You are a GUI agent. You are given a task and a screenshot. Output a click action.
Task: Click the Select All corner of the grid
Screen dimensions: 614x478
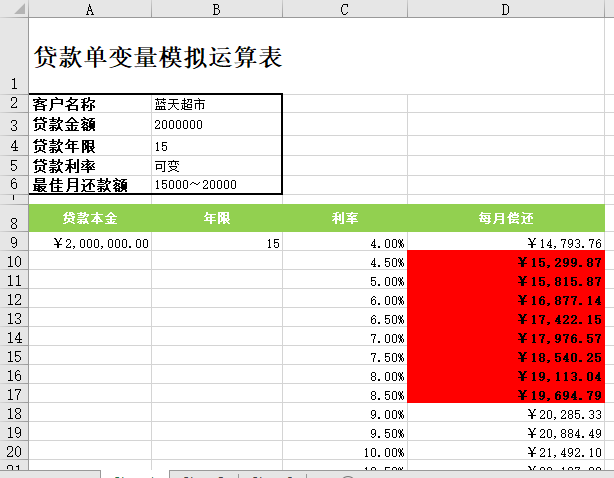(x=13, y=9)
